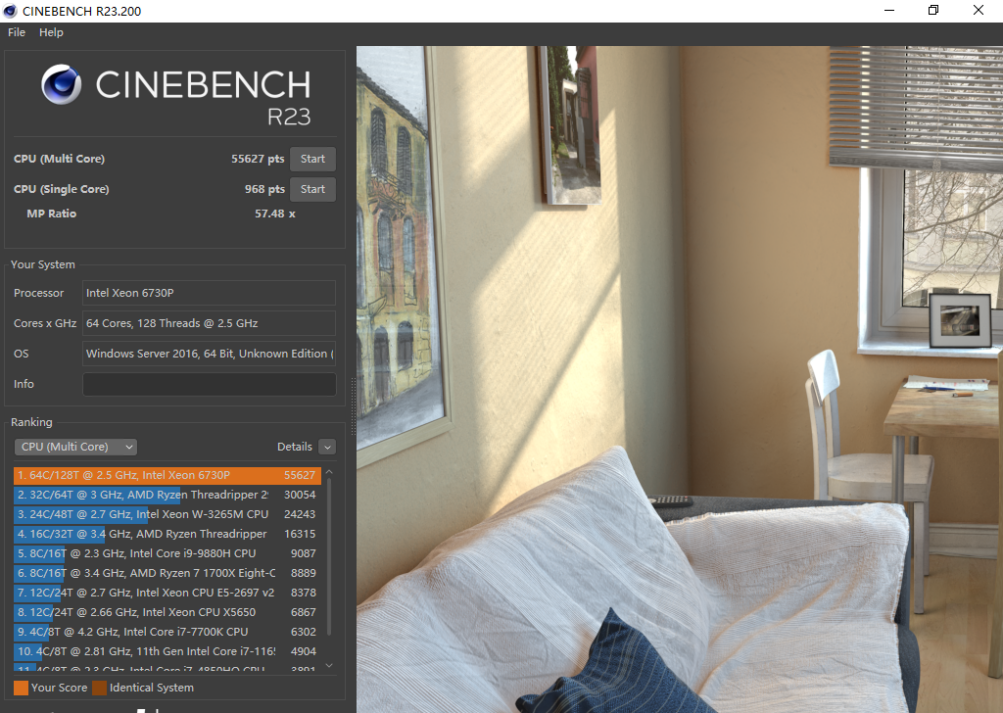Click the Cinebench logo sphere icon

(61, 84)
